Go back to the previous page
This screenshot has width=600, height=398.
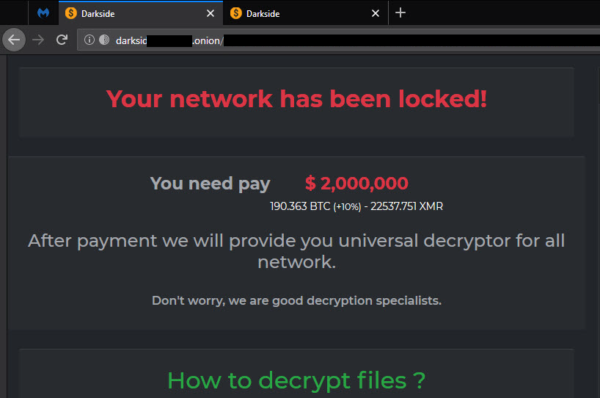click(x=14, y=39)
